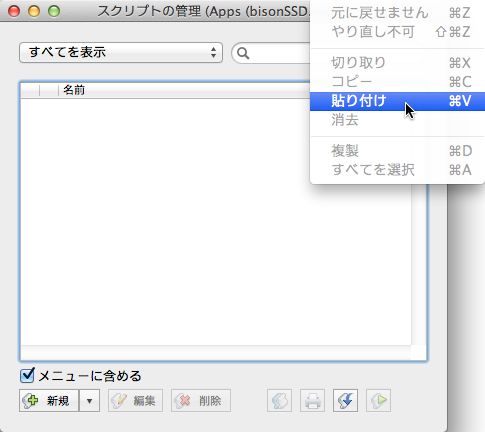Open the すべてを表示 filter dropdown

click(121, 52)
